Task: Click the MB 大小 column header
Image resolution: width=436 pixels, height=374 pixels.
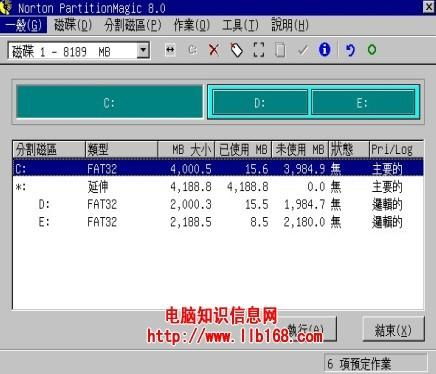Action: 187,150
